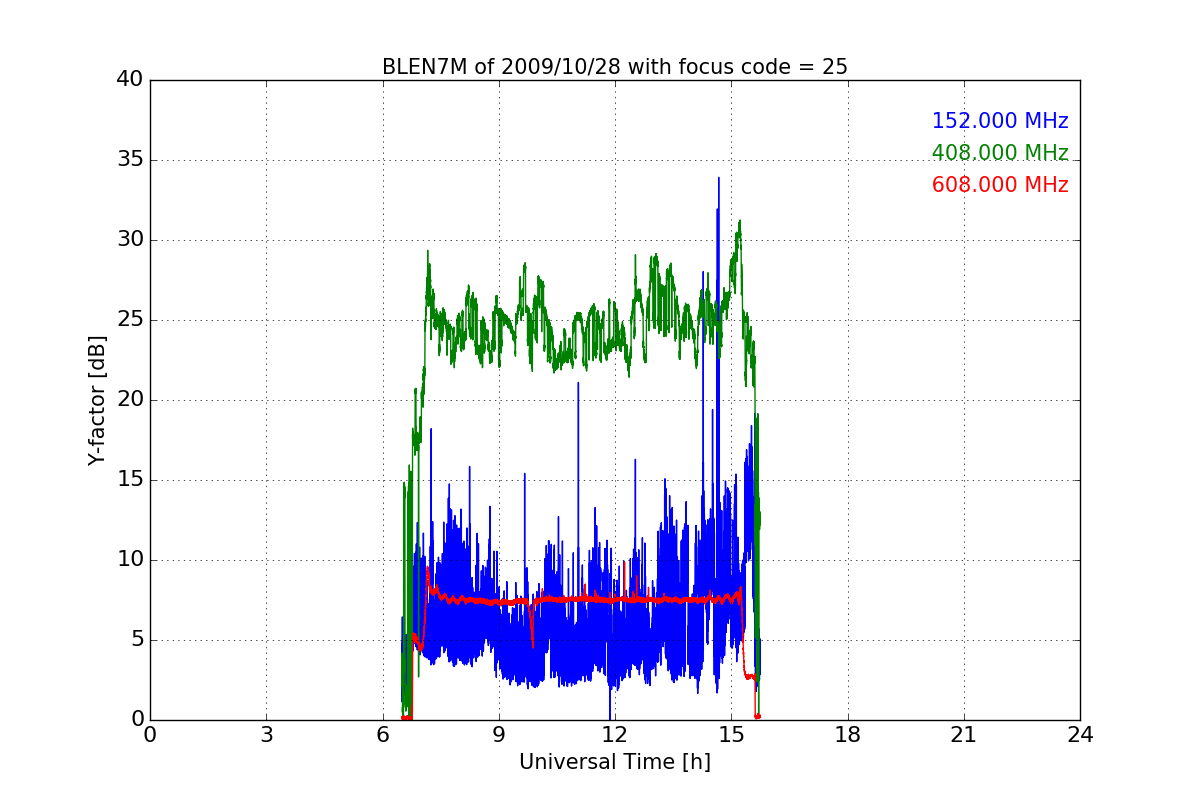Click y-axis tick label 20
Image resolution: width=1200 pixels, height=800 pixels.
click(130, 400)
